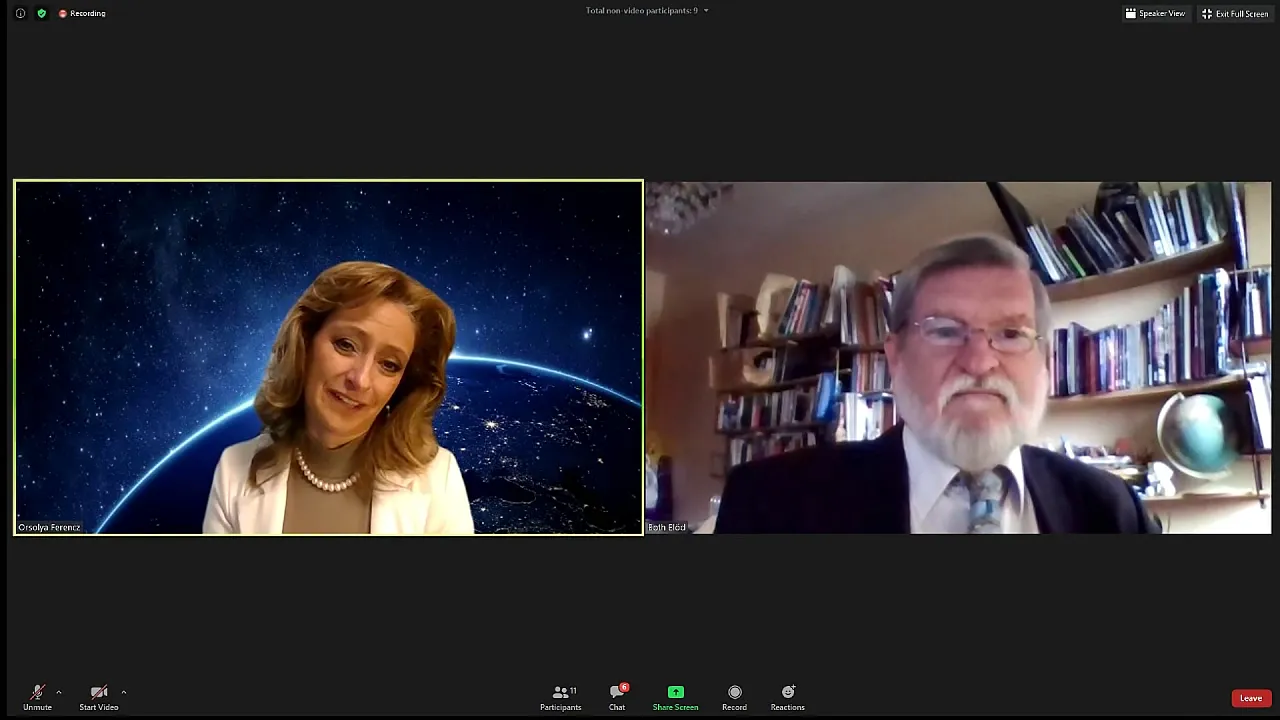
Task: Open the Reactions menu
Action: click(x=788, y=697)
